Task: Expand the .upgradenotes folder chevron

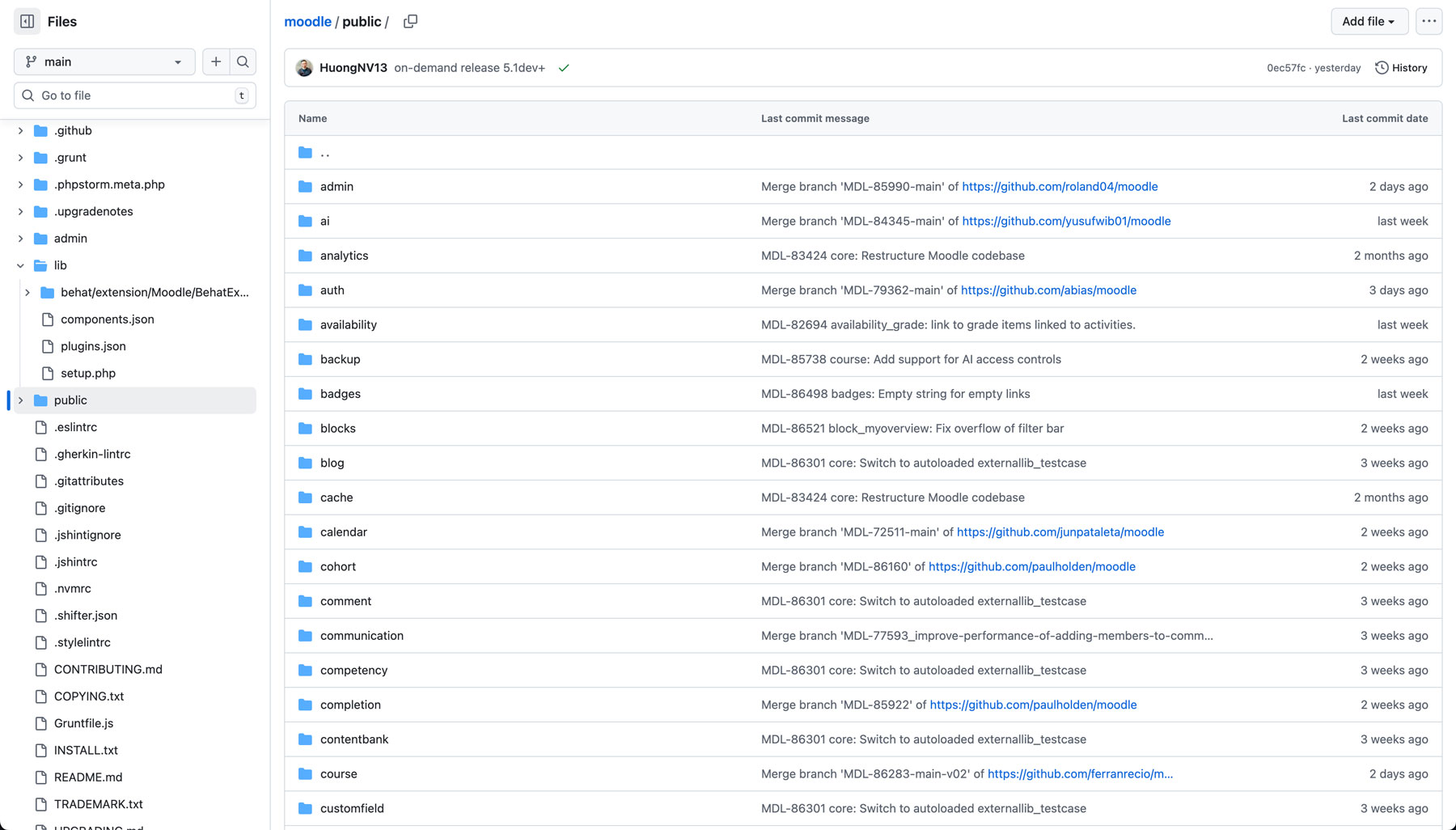Action: pyautogui.click(x=21, y=211)
